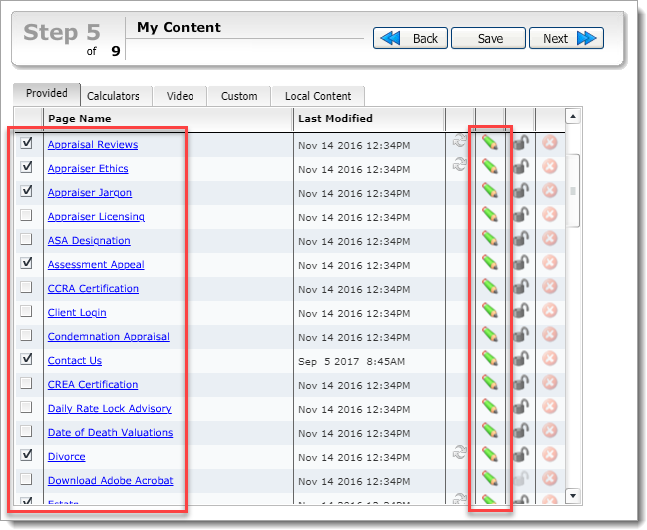
Task: Uncheck the Contact Us checkbox
Action: pyautogui.click(x=26, y=359)
